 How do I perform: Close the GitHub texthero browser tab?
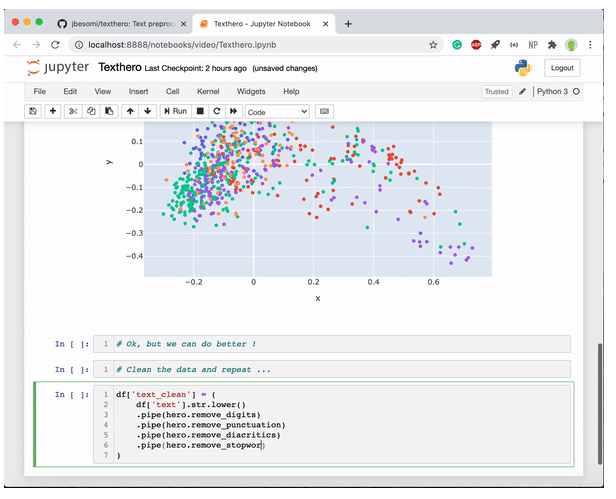183,24
